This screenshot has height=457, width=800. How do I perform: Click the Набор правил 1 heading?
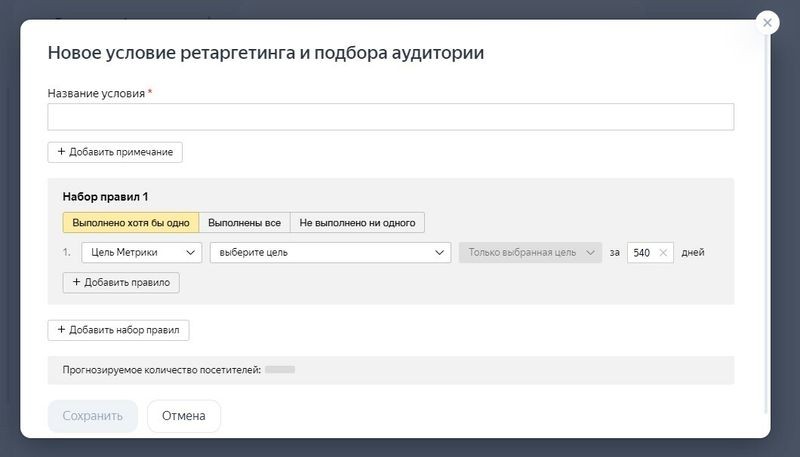pos(105,197)
